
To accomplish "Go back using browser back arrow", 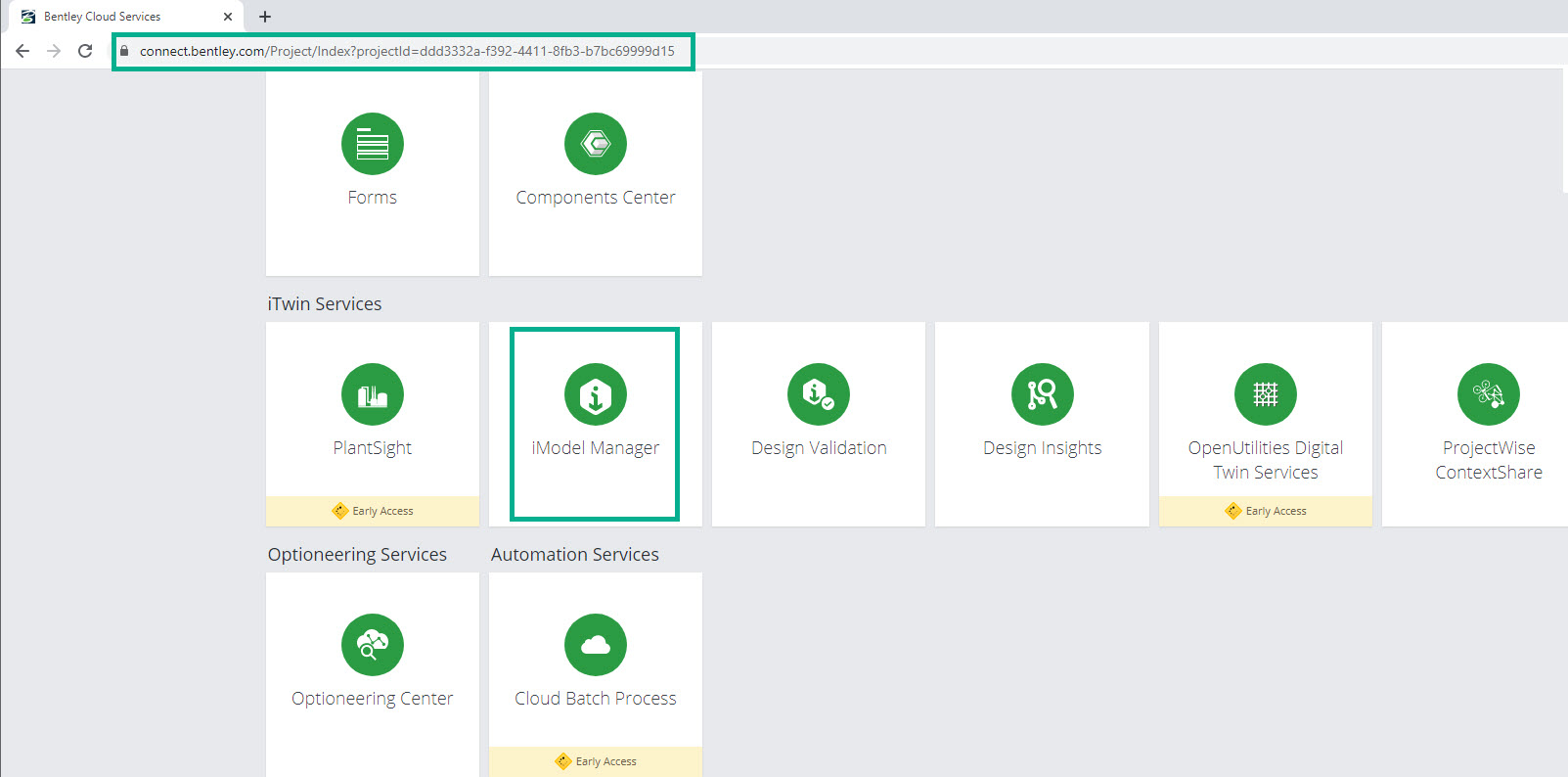I will click(x=22, y=51).
